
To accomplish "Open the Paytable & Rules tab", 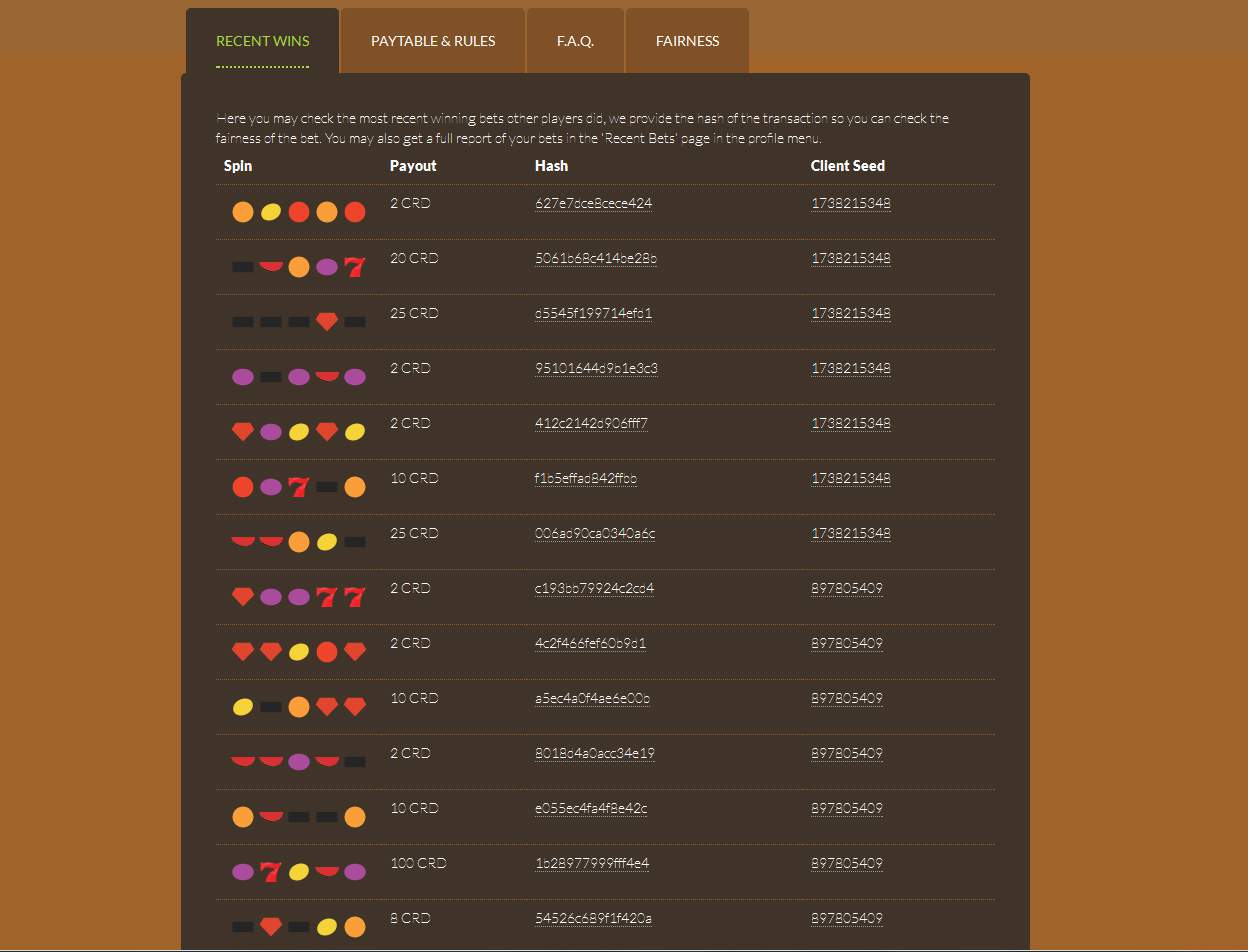I will (x=433, y=41).
